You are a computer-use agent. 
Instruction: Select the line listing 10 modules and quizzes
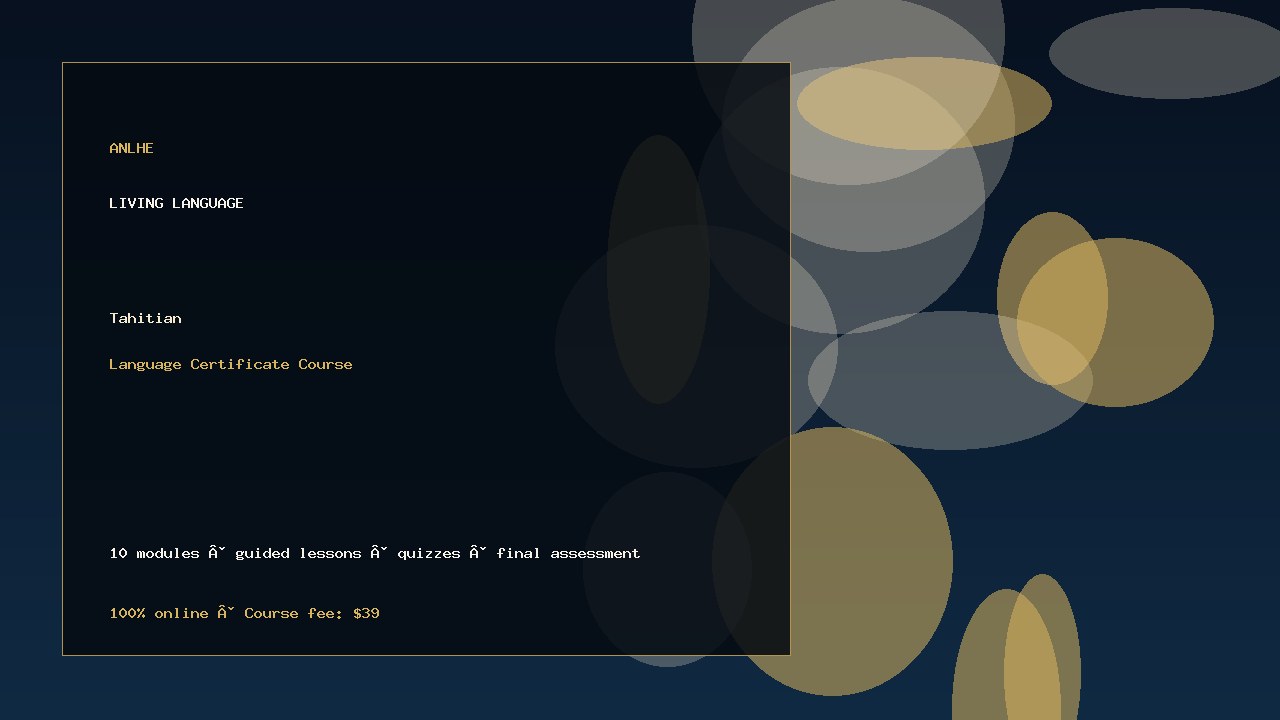(x=375, y=553)
